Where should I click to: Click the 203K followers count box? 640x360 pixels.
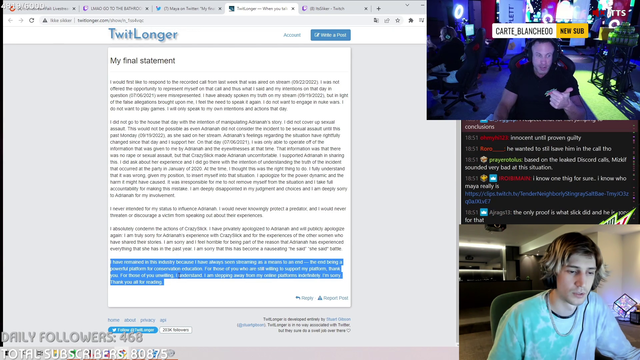click(176, 330)
